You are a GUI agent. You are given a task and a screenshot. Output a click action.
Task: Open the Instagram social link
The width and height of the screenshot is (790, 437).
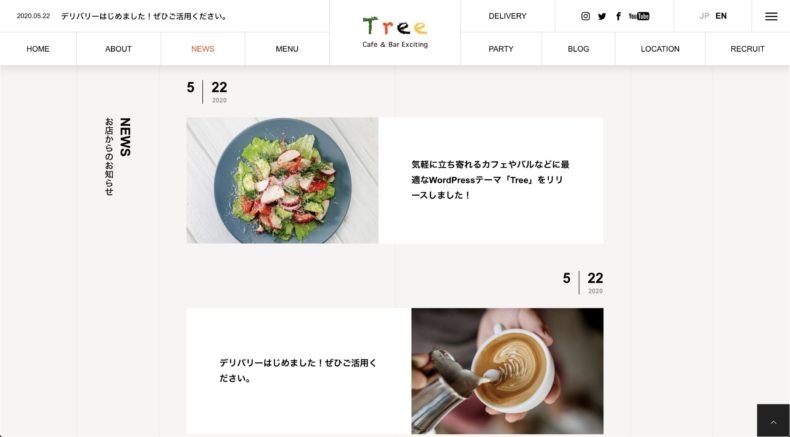[x=585, y=16]
